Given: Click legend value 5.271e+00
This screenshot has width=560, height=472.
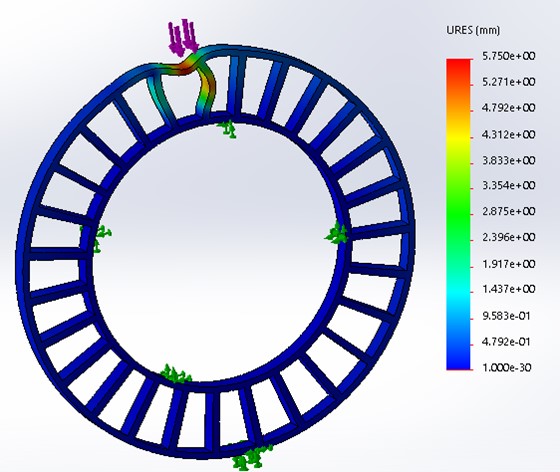Looking at the screenshot, I should (x=509, y=82).
